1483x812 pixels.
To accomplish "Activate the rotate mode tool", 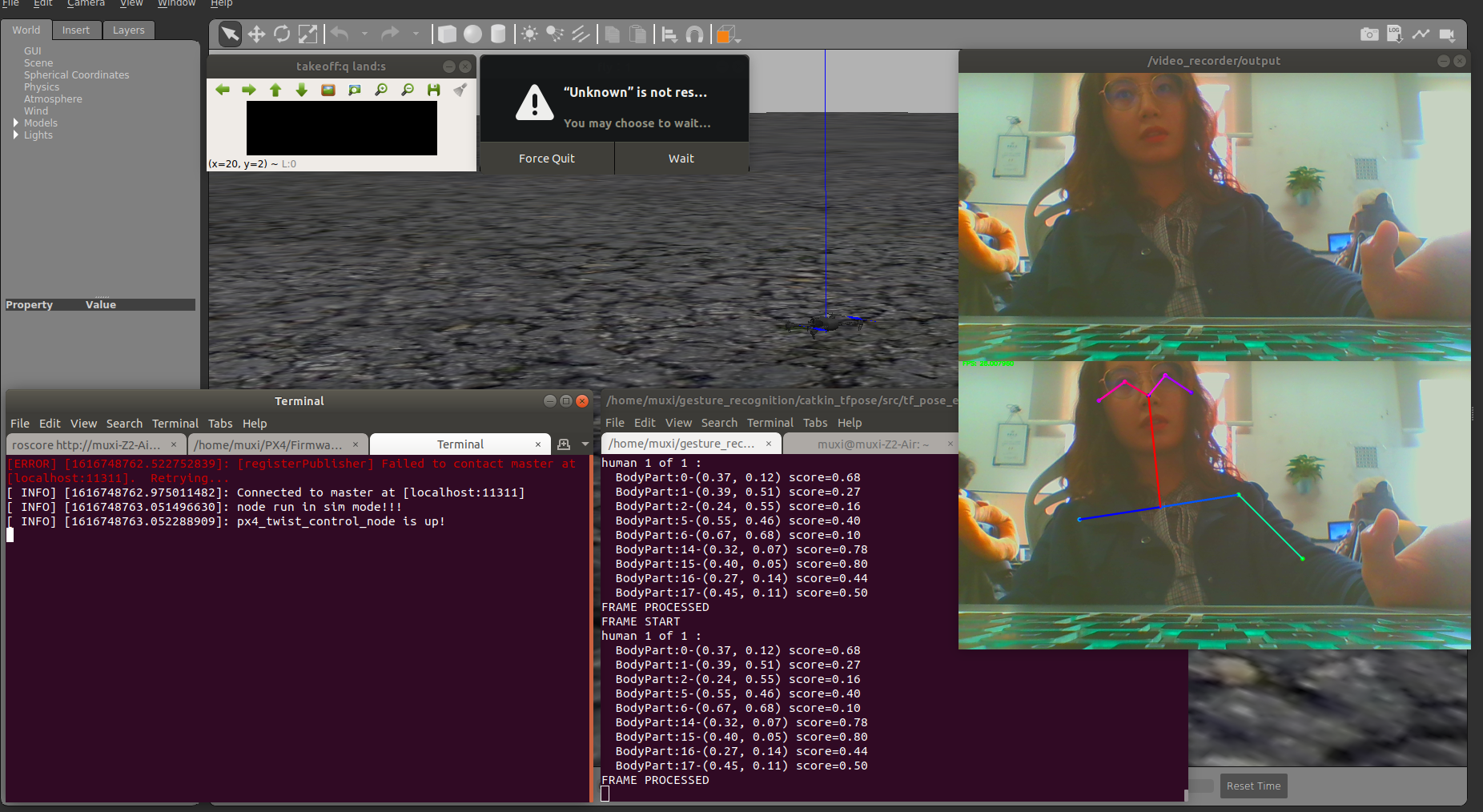I will click(x=282, y=34).
